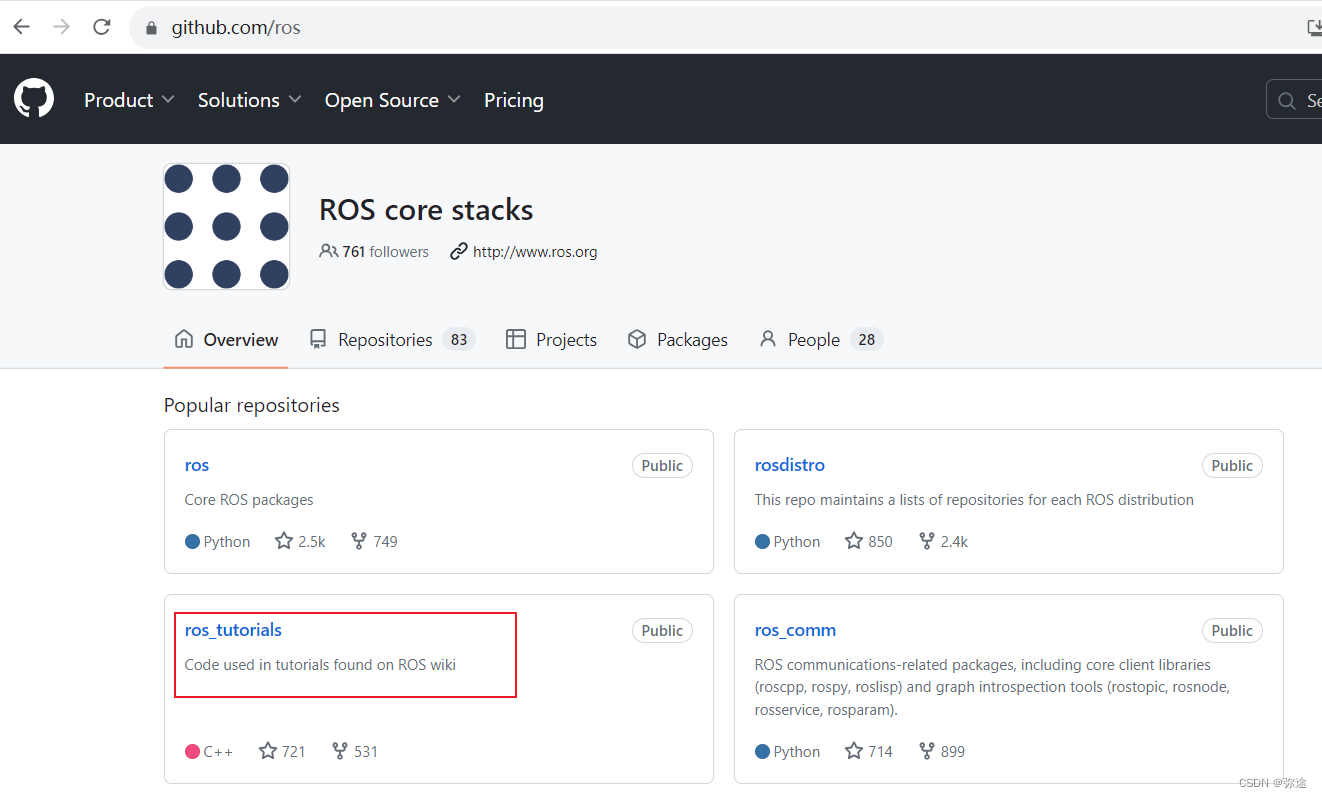Visit the http://www.ros.org website link
Viewport: 1322px width, 798px height.
(x=535, y=252)
